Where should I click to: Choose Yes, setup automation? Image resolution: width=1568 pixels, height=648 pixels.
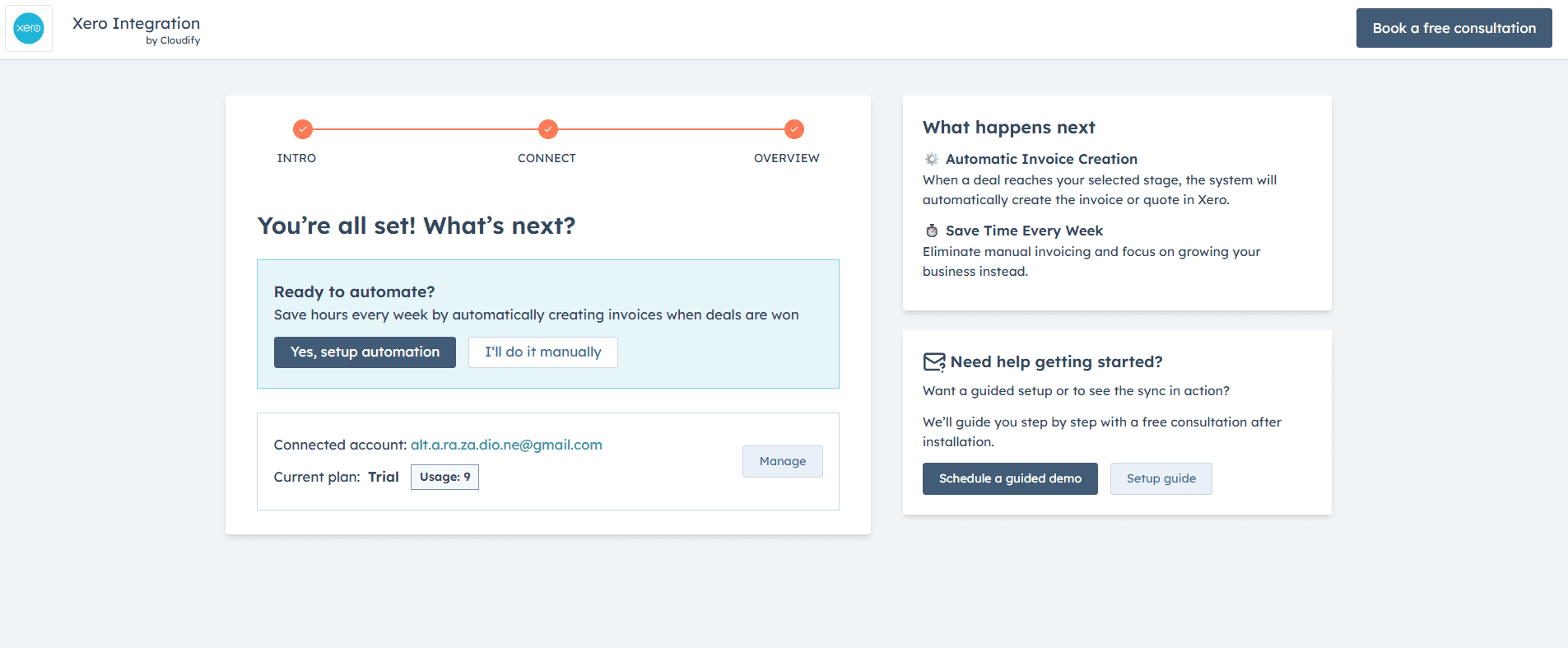coord(365,352)
